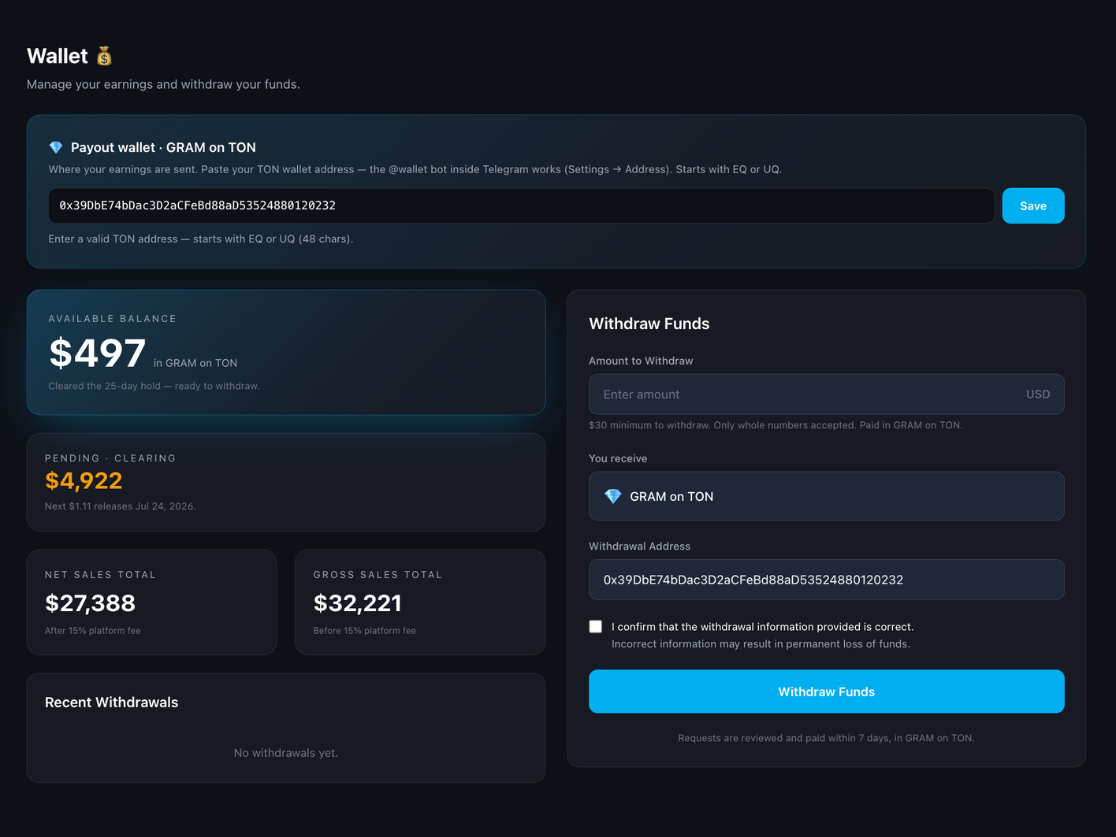Viewport: 1116px width, 837px height.
Task: Click the 'No withdrawals yet.' message
Action: click(286, 753)
